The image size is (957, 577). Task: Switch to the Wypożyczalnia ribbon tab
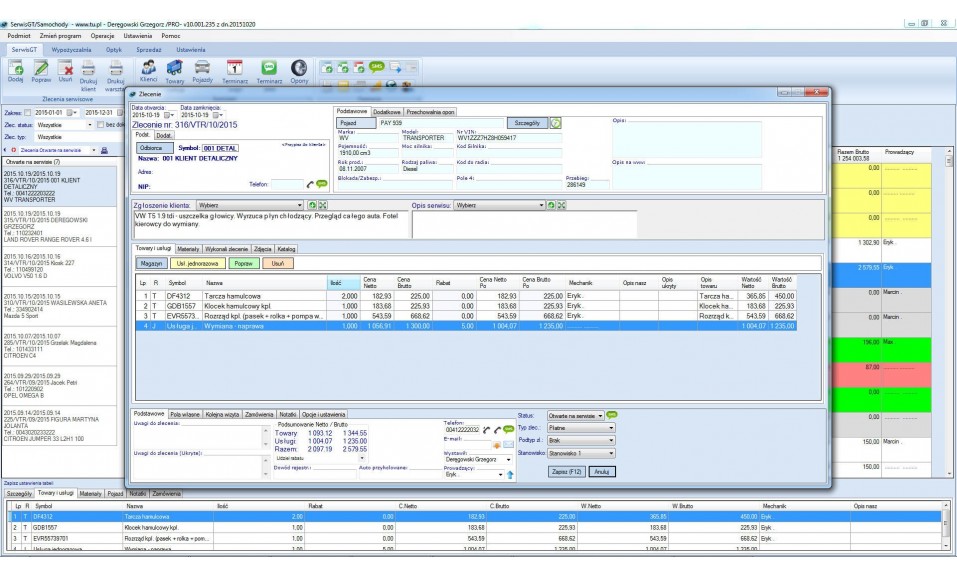(x=71, y=49)
